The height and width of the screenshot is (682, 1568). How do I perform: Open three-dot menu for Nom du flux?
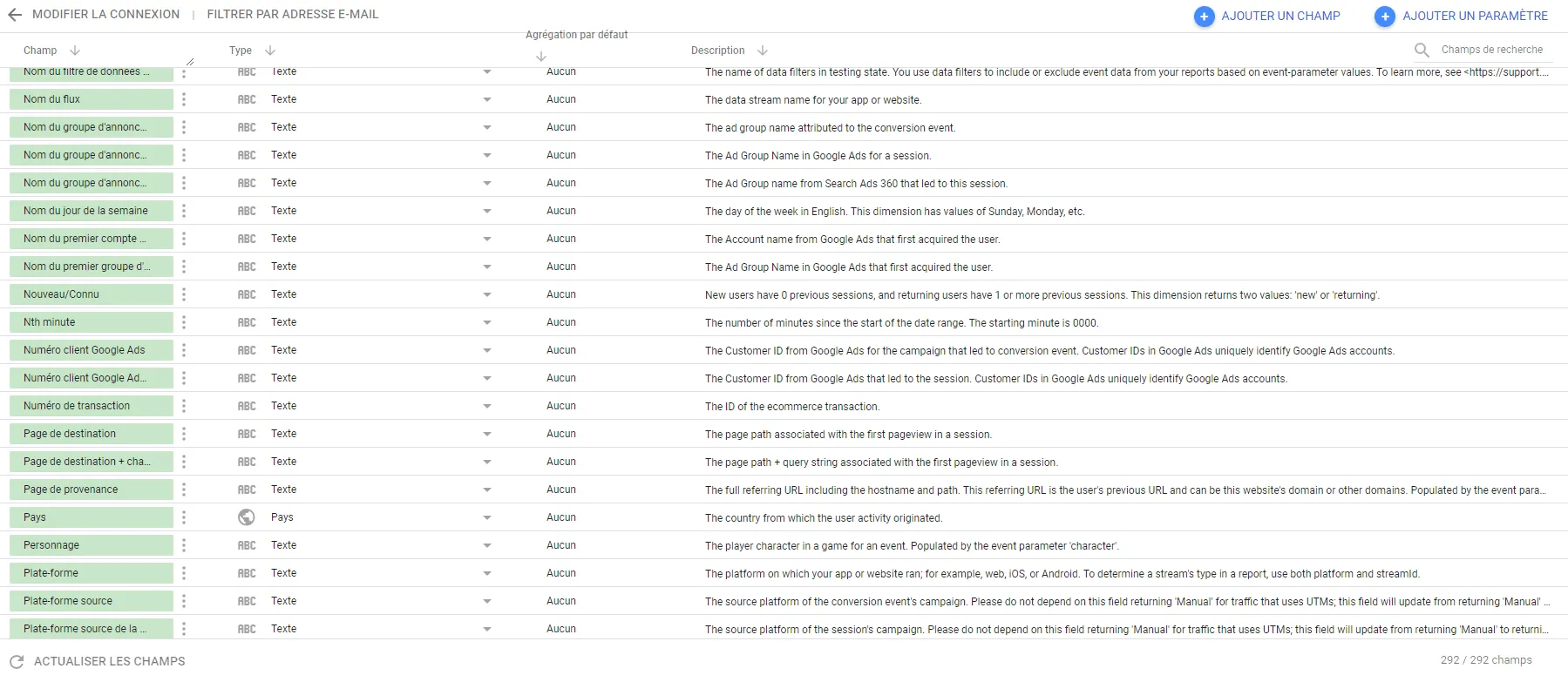pos(184,99)
